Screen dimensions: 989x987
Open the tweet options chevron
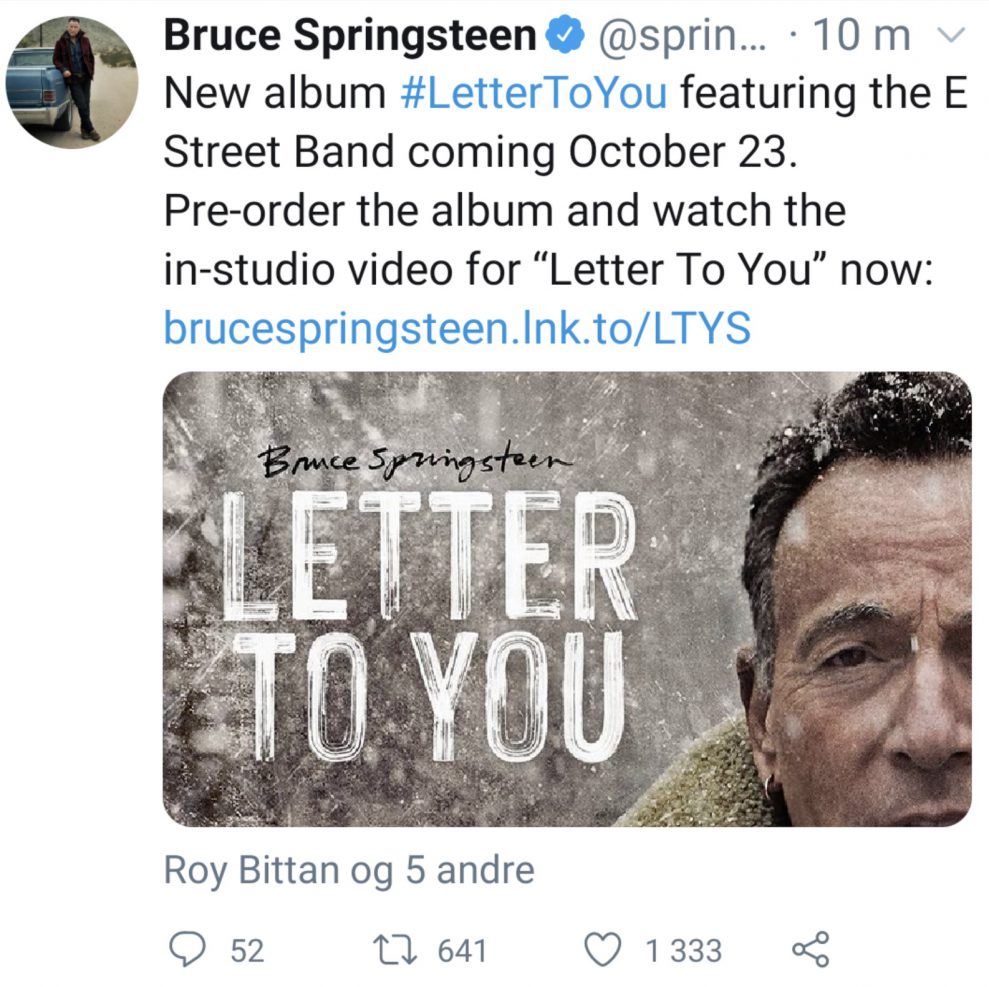[951, 36]
